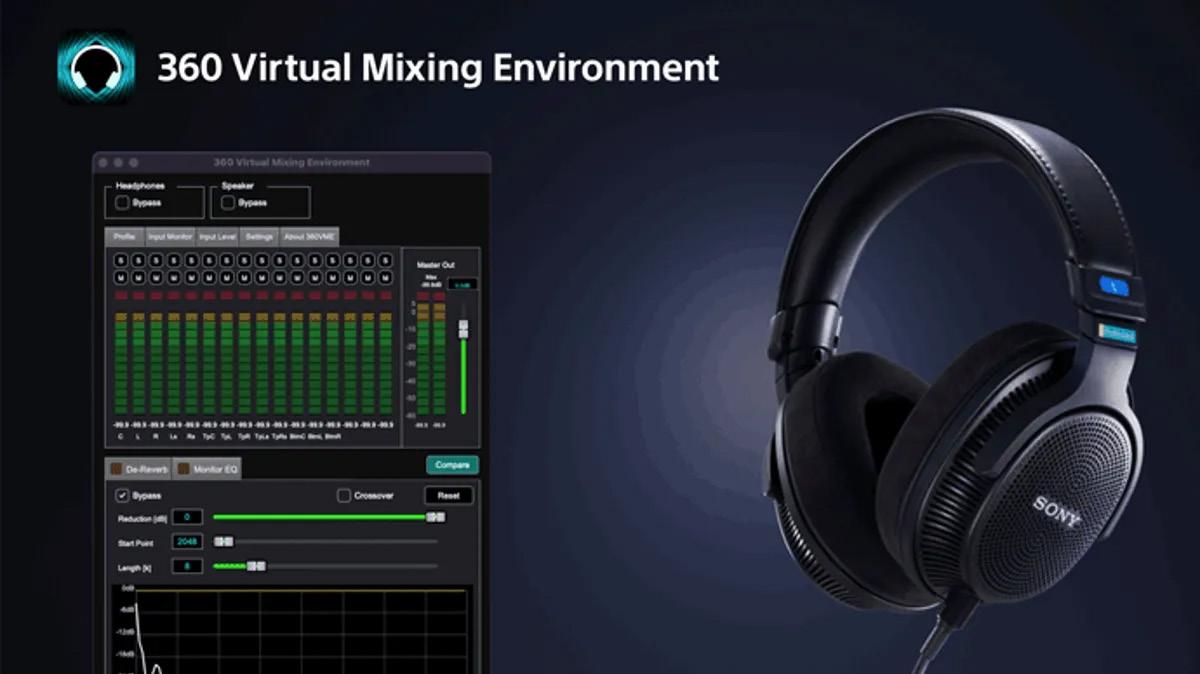Open the Profile tab

(x=124, y=237)
